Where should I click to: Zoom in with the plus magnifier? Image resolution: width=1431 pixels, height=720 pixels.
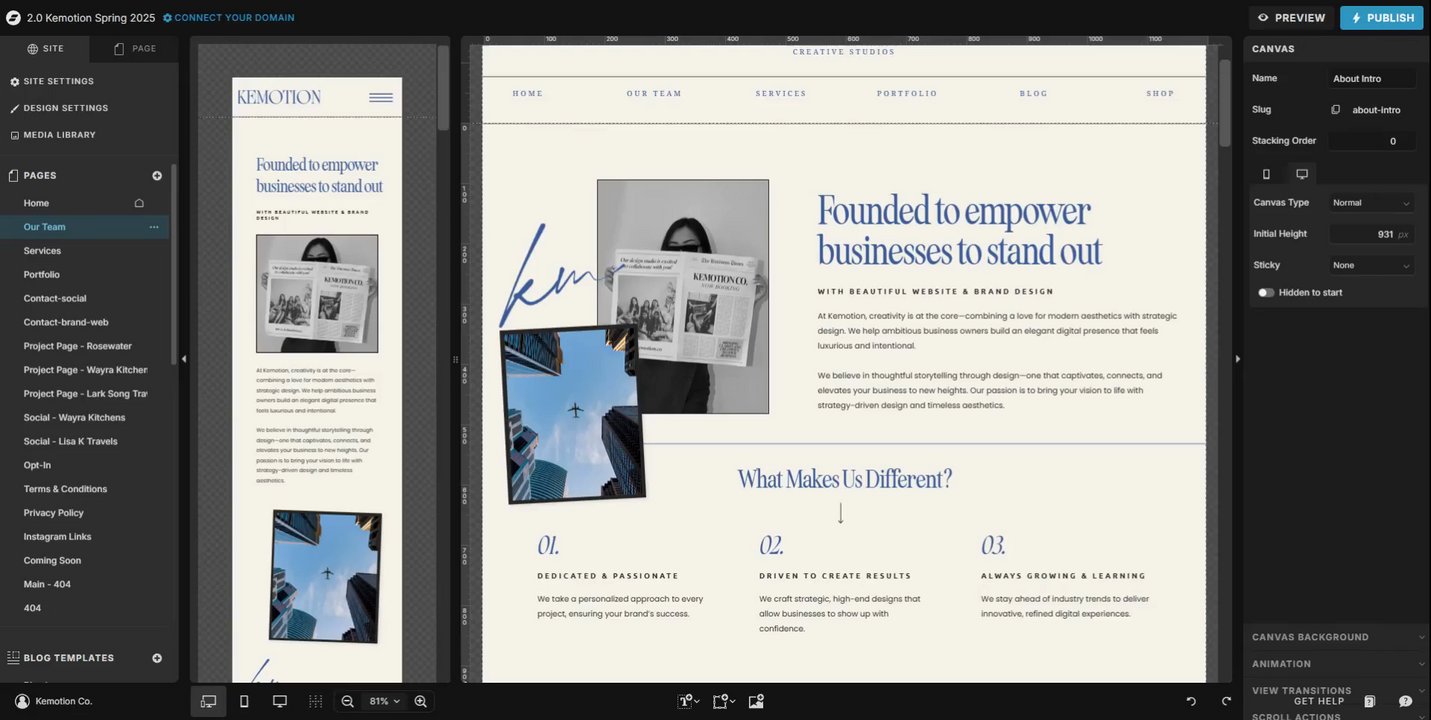click(421, 701)
